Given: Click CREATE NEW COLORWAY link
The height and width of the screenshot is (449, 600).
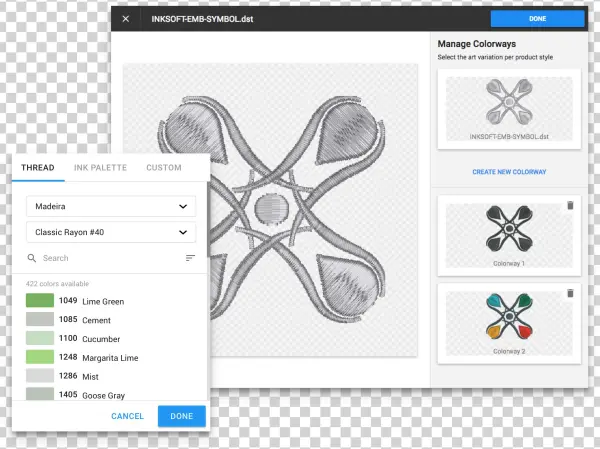Looking at the screenshot, I should [x=509, y=172].
